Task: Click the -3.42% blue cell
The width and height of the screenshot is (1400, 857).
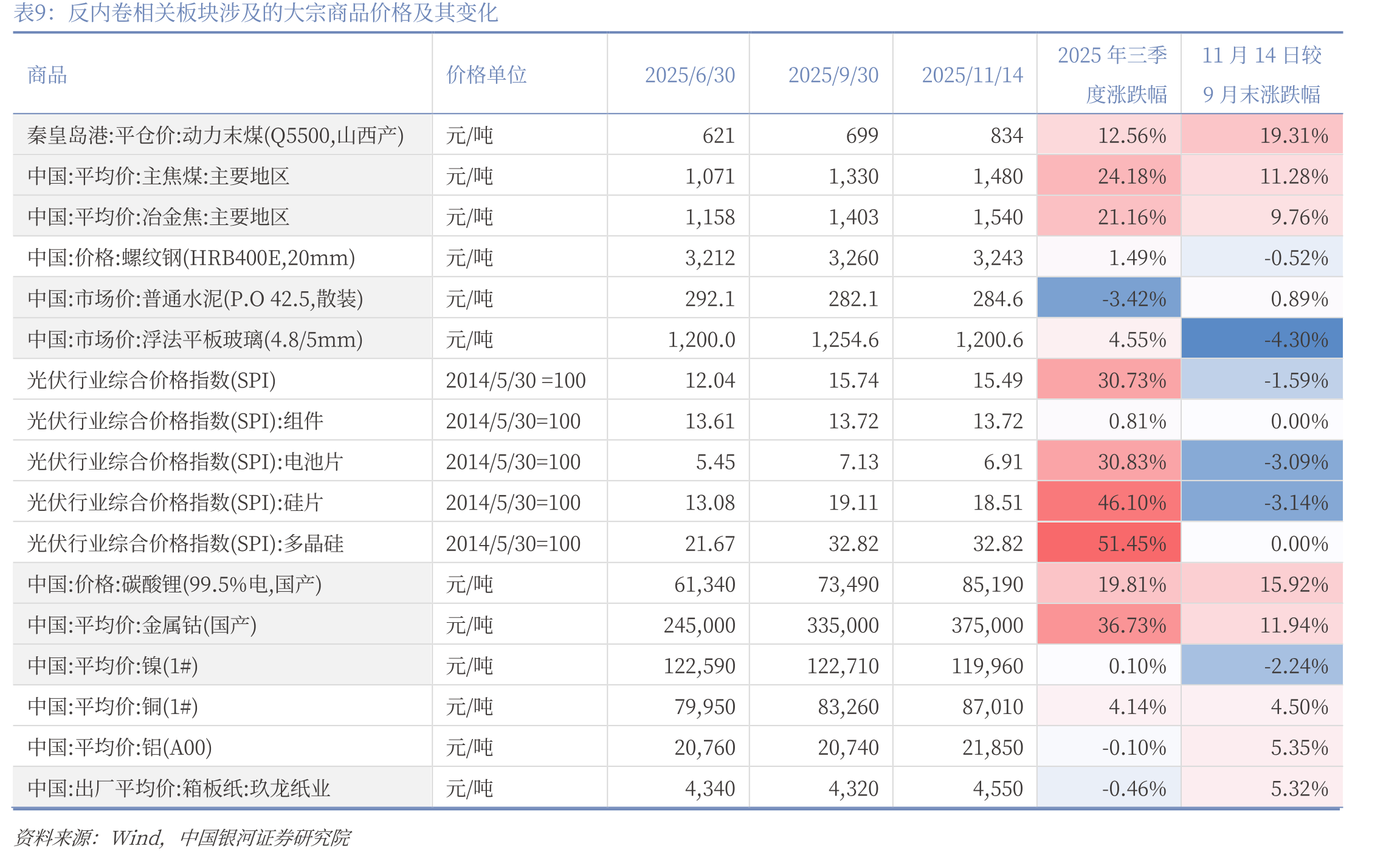Action: click(1109, 299)
